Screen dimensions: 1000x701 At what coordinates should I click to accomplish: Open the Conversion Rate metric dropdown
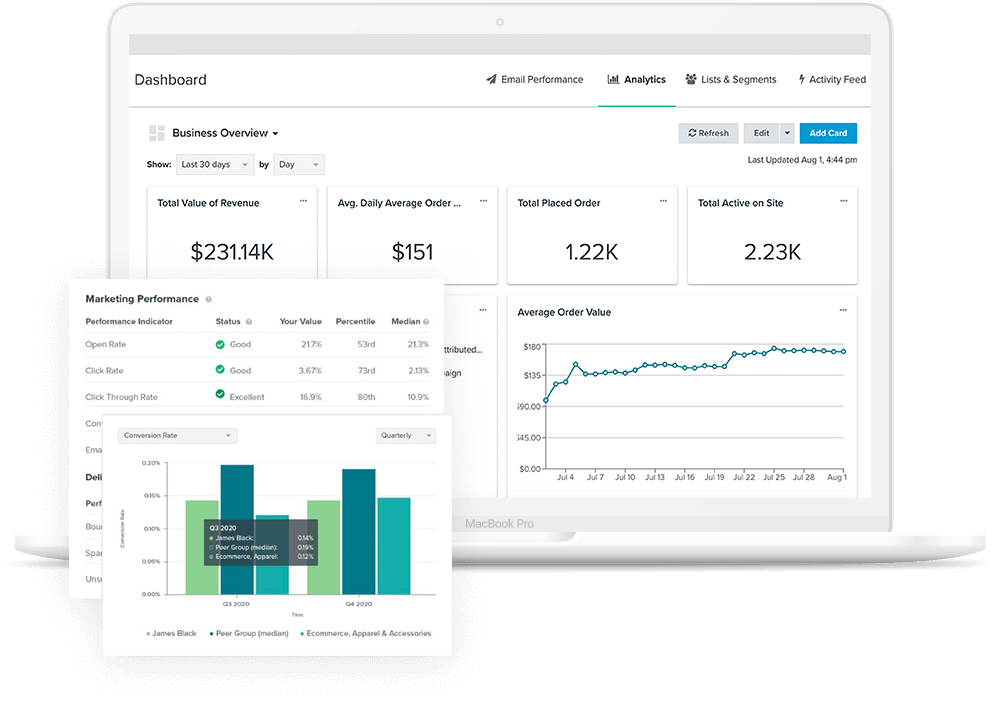tap(177, 436)
